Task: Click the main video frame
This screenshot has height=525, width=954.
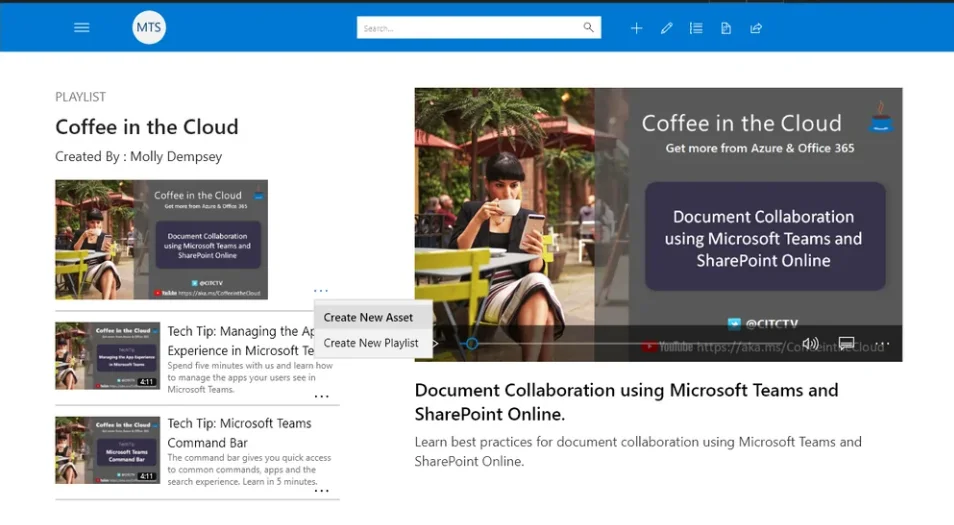Action: click(x=658, y=224)
